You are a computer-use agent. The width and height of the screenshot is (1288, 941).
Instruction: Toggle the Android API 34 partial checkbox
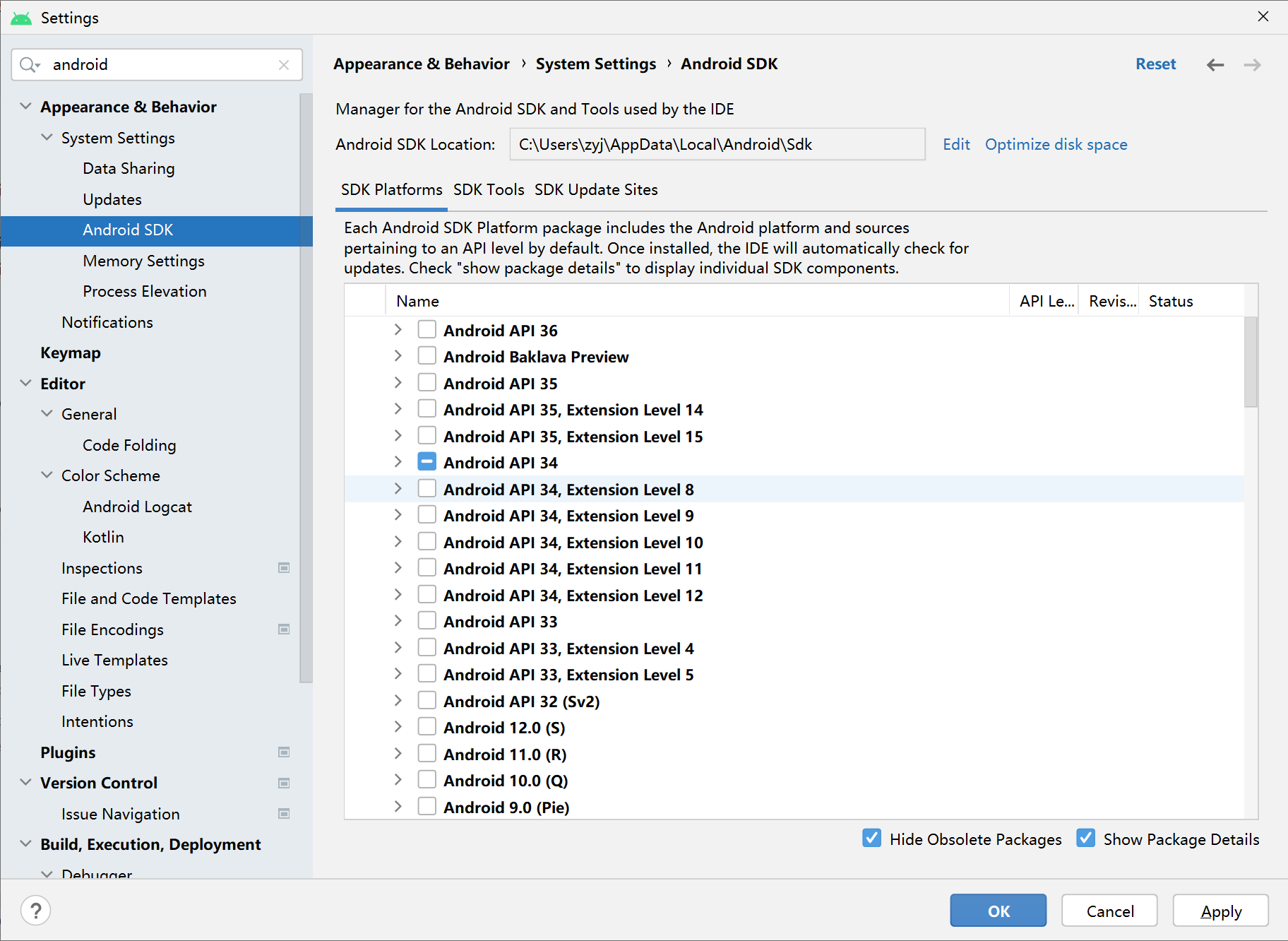click(427, 461)
